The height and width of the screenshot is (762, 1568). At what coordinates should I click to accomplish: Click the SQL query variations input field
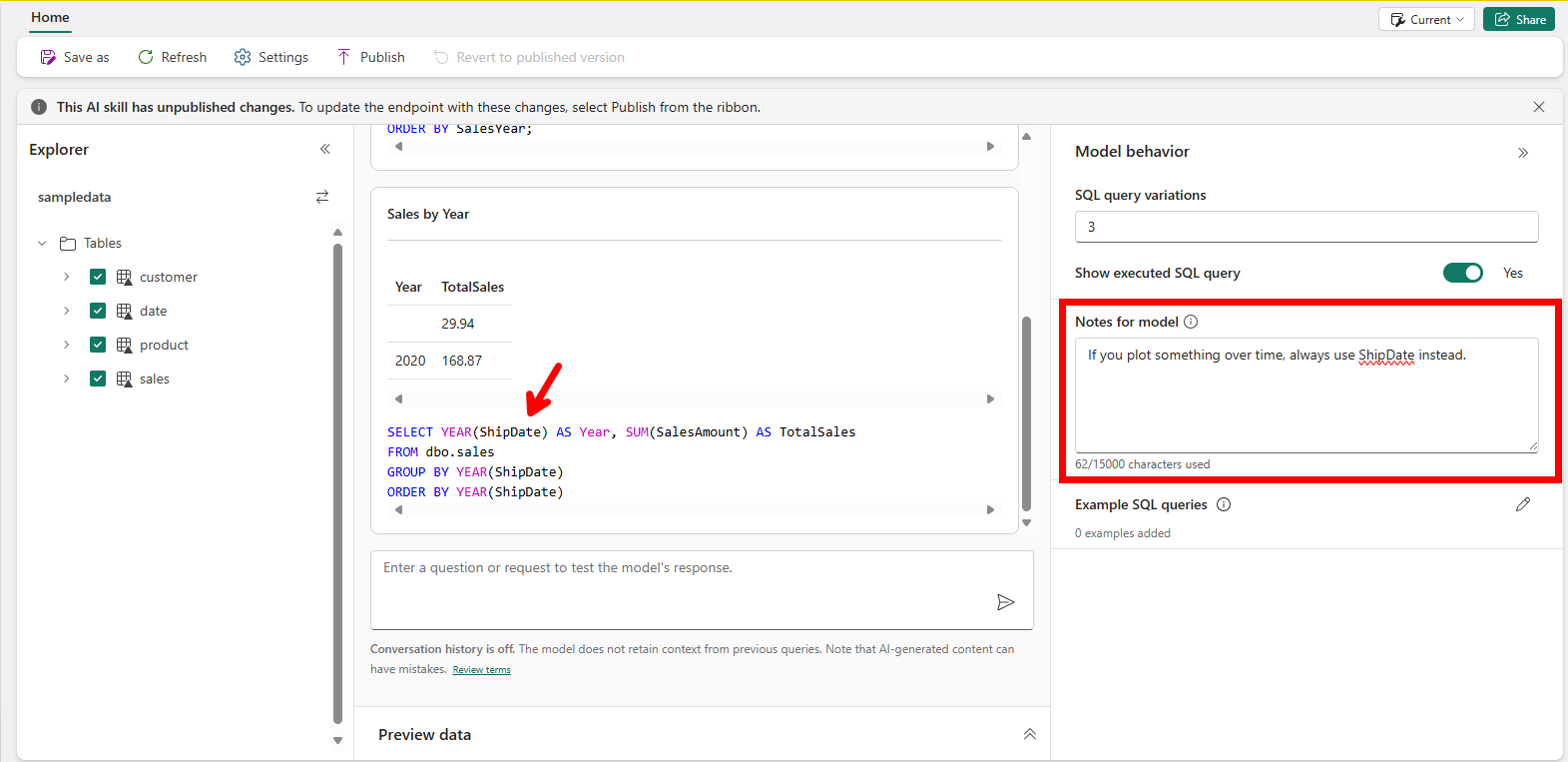click(1306, 227)
